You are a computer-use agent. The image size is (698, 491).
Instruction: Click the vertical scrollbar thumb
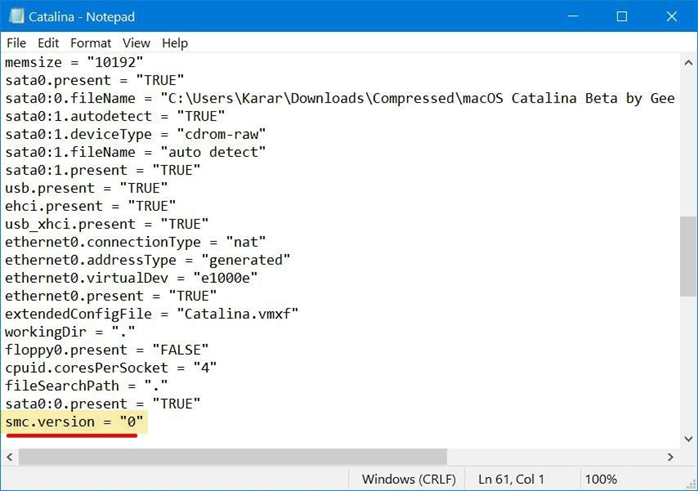coord(688,256)
